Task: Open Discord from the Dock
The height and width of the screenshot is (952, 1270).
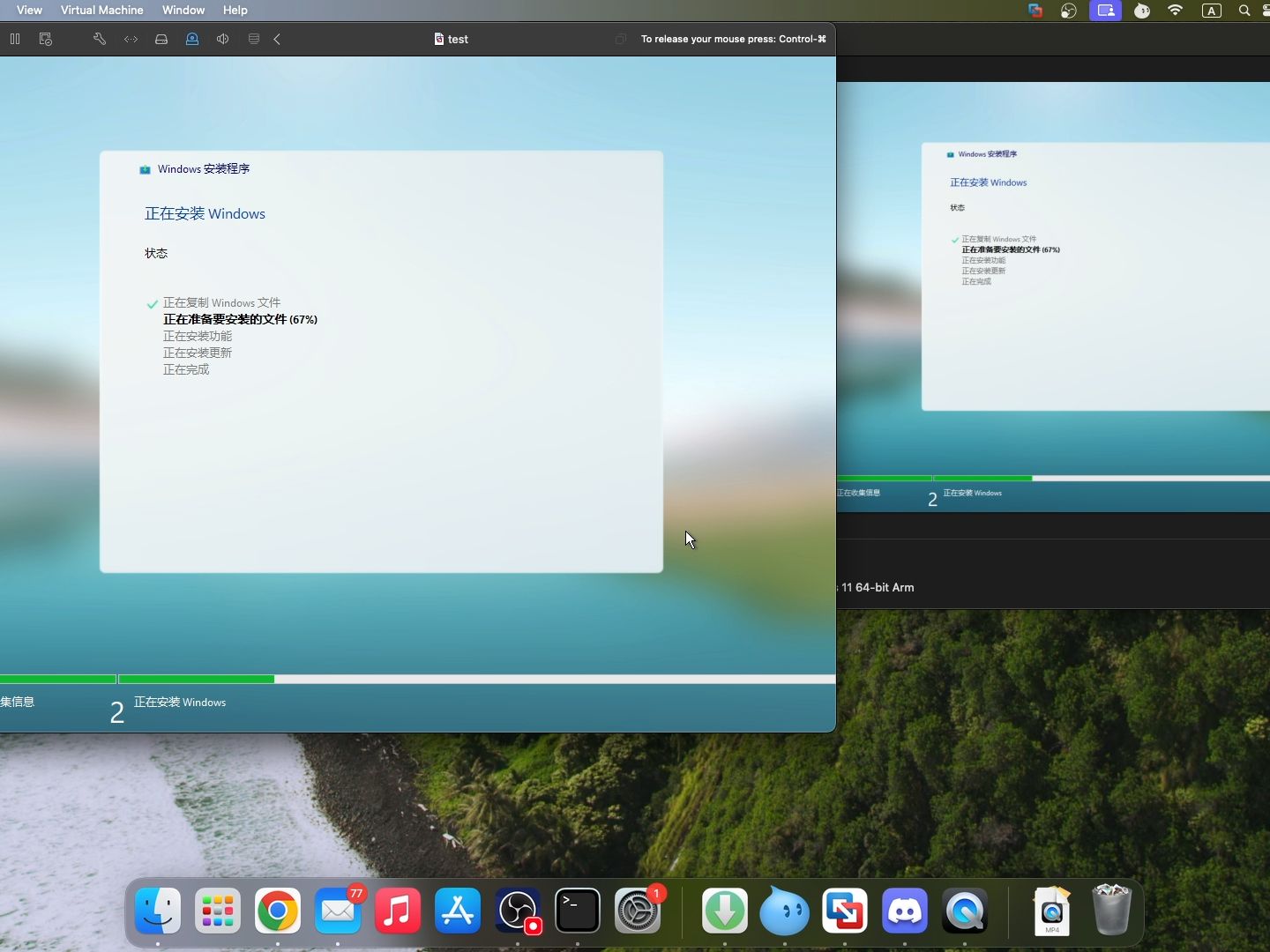Action: coord(905,911)
